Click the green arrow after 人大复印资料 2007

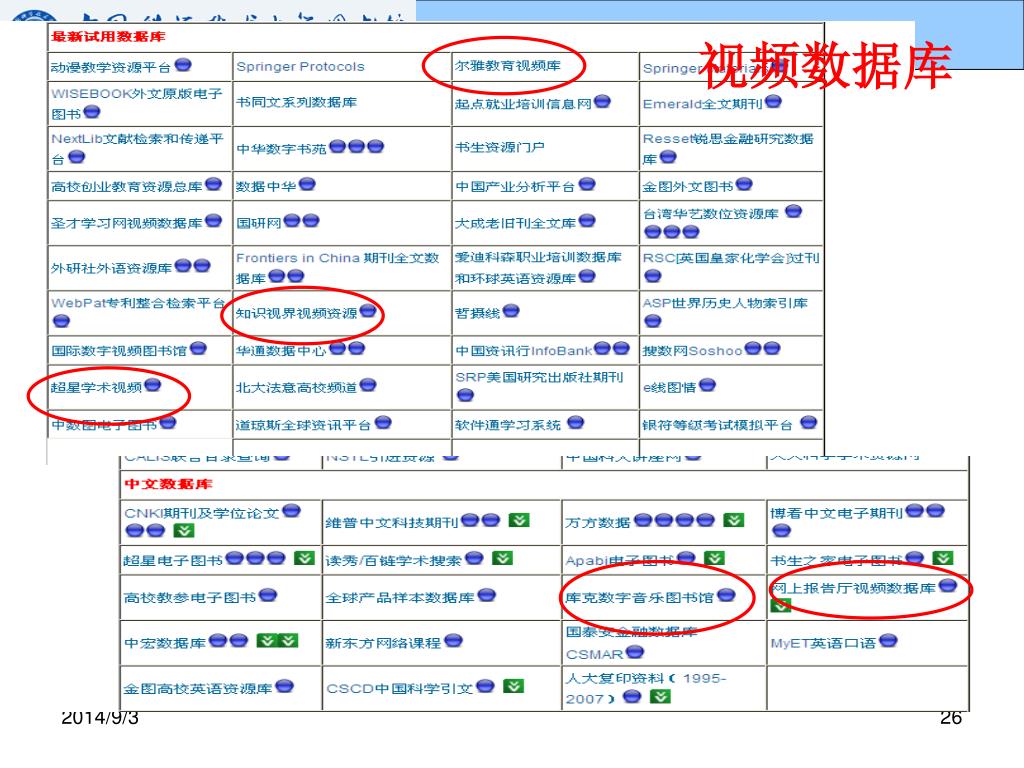click(660, 696)
